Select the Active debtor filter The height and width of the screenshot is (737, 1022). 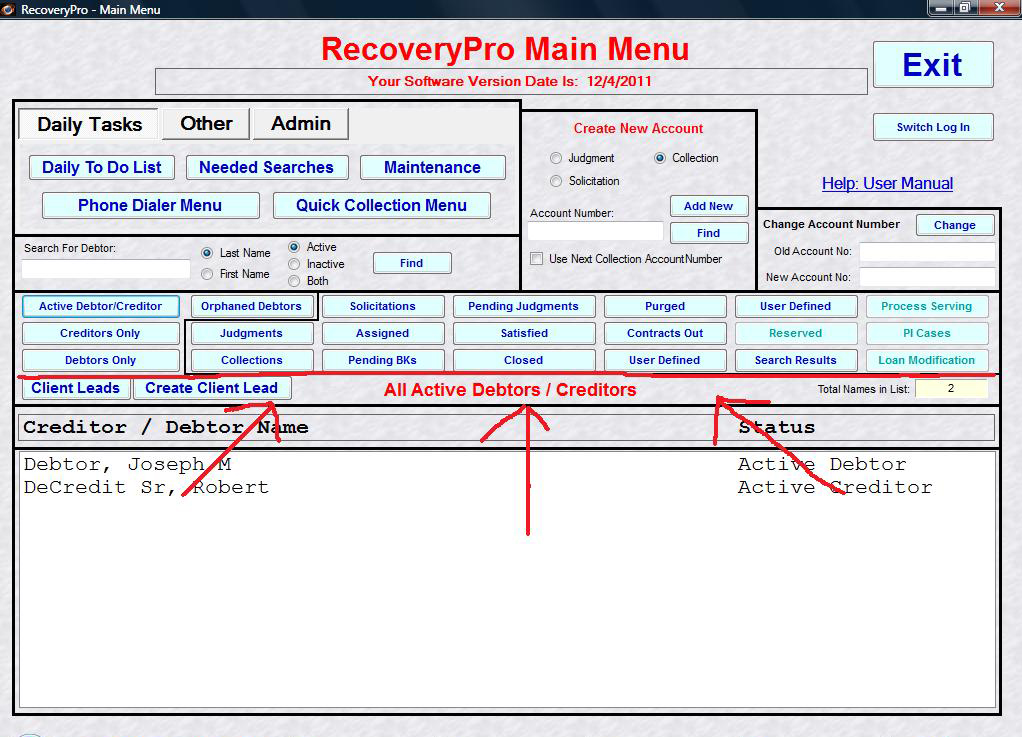pos(294,247)
